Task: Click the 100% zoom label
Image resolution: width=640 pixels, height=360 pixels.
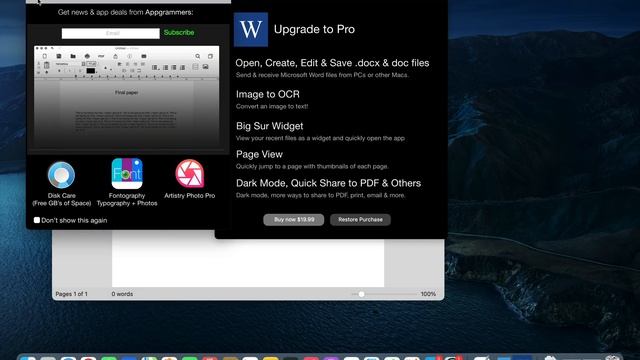Action: 428,294
